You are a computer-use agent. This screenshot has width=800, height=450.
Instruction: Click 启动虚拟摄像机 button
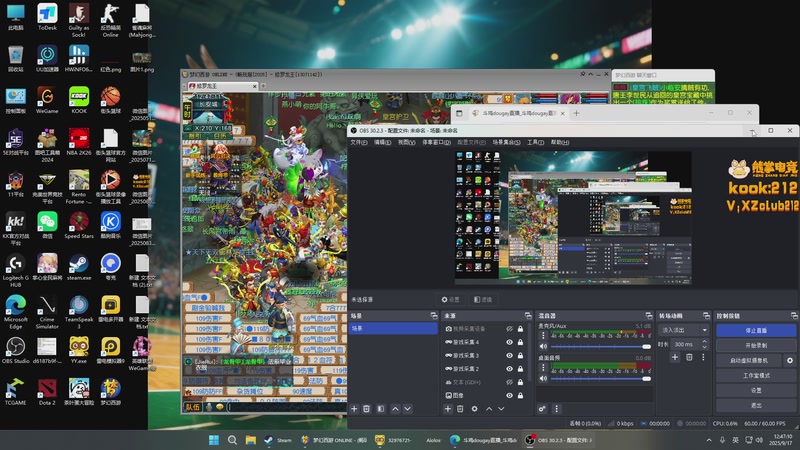[749, 360]
